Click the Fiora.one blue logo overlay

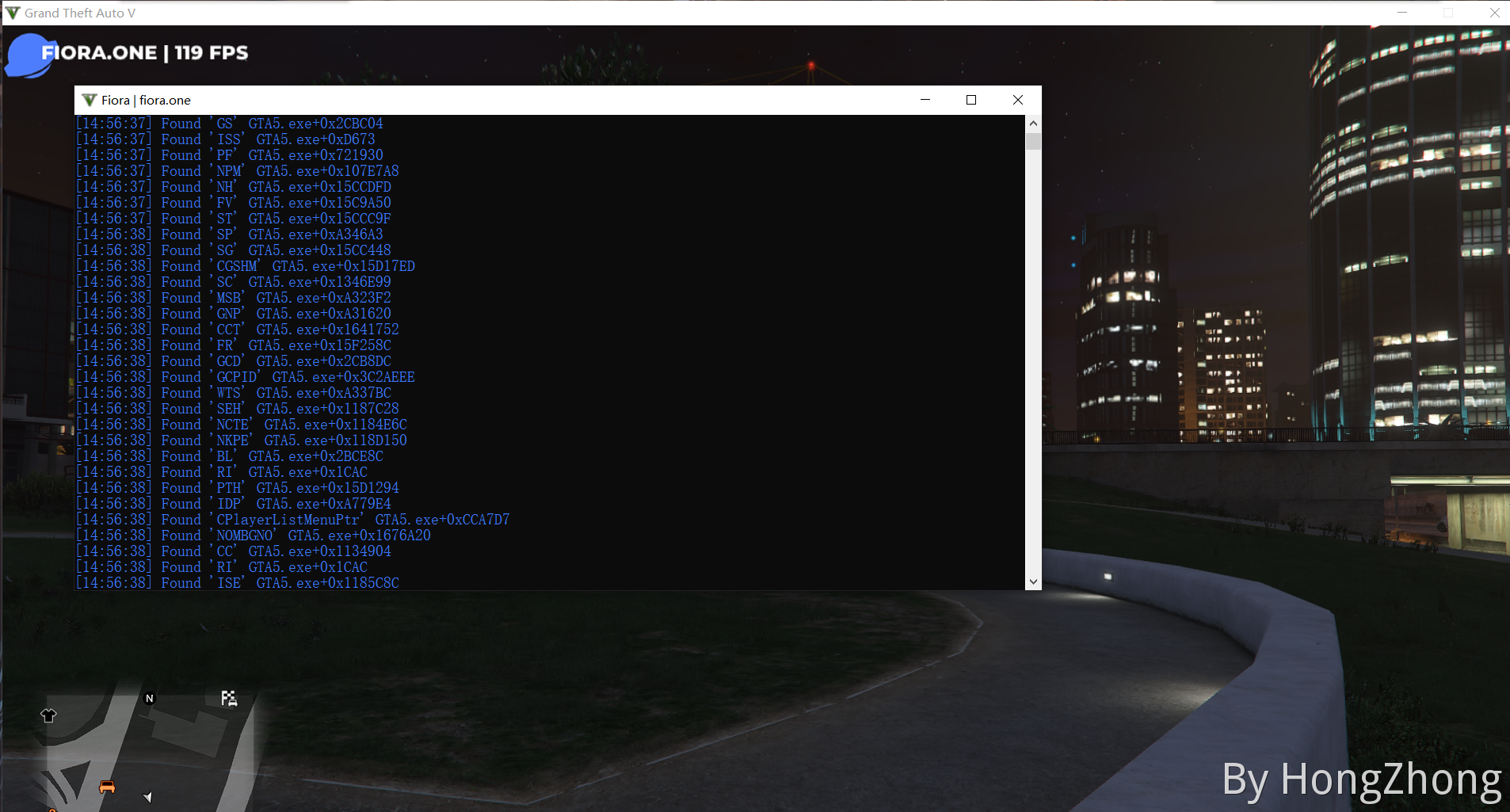pos(29,55)
